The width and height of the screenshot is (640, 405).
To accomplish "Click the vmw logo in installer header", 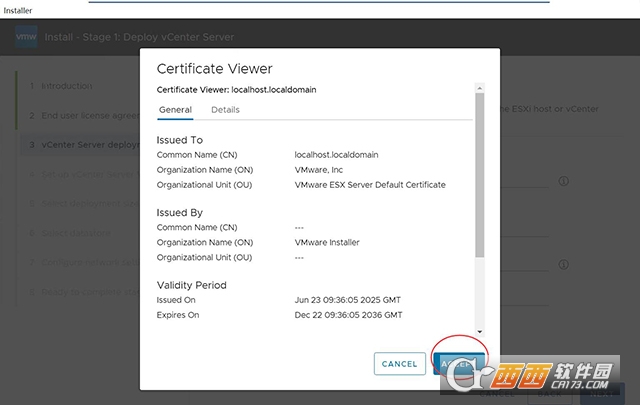I will [26, 37].
